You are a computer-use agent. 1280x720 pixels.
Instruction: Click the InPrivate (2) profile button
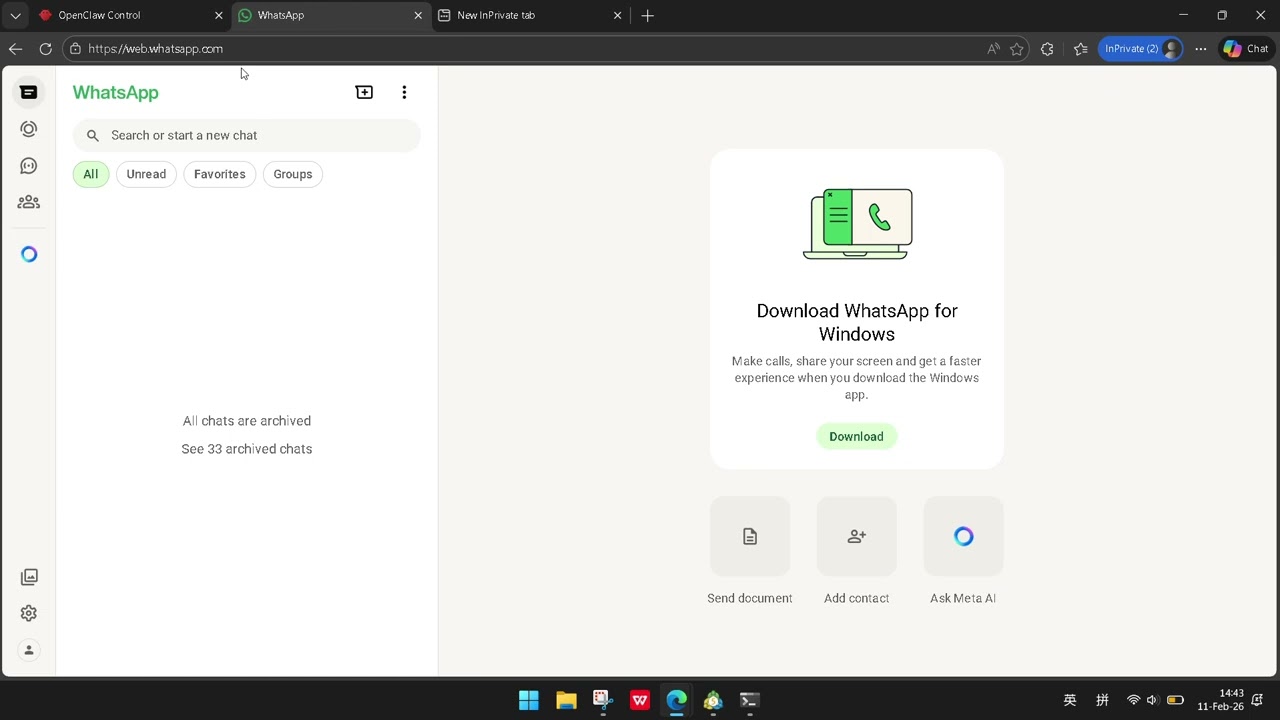tap(1141, 48)
